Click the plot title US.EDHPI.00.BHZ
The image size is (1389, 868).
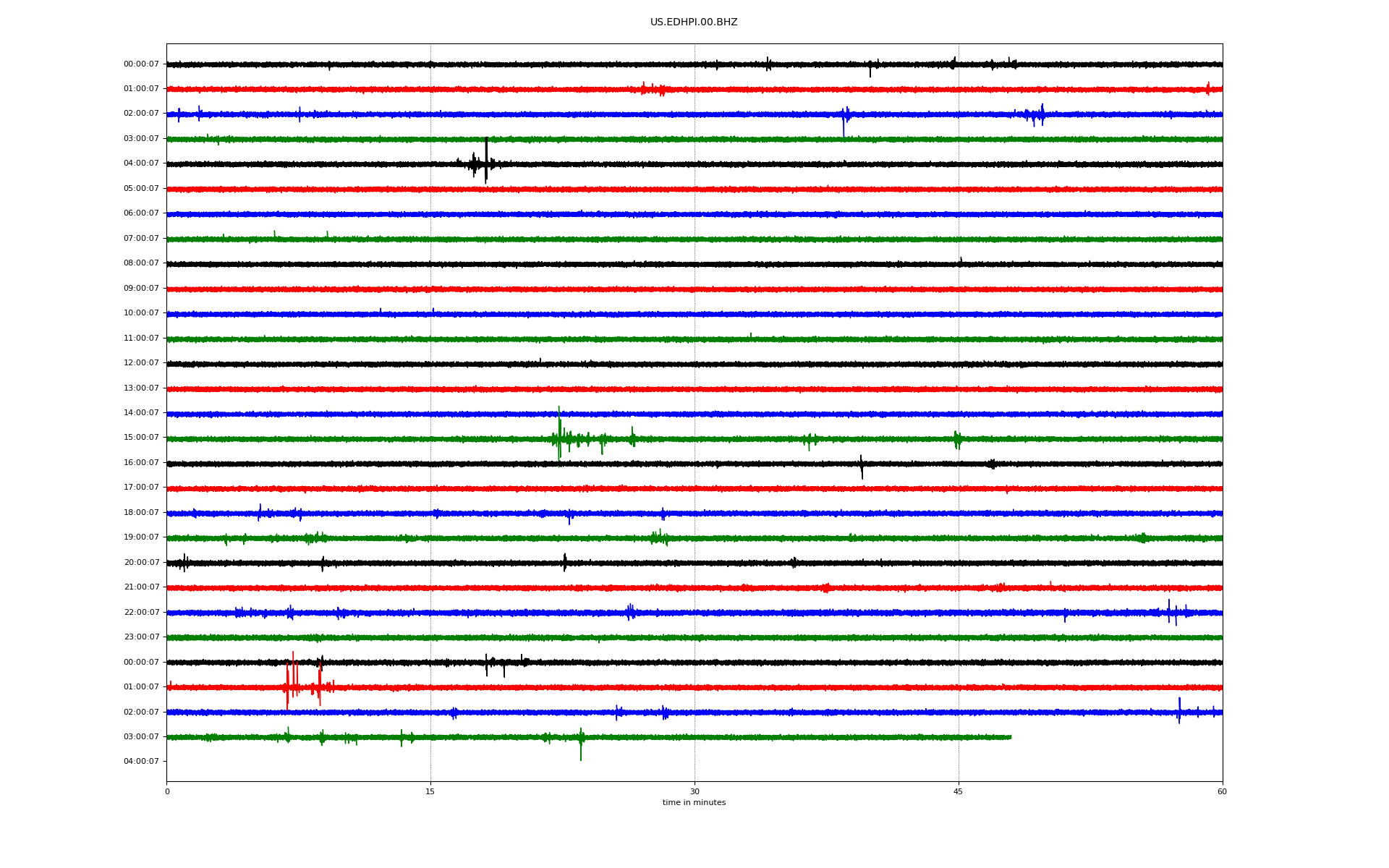[694, 22]
